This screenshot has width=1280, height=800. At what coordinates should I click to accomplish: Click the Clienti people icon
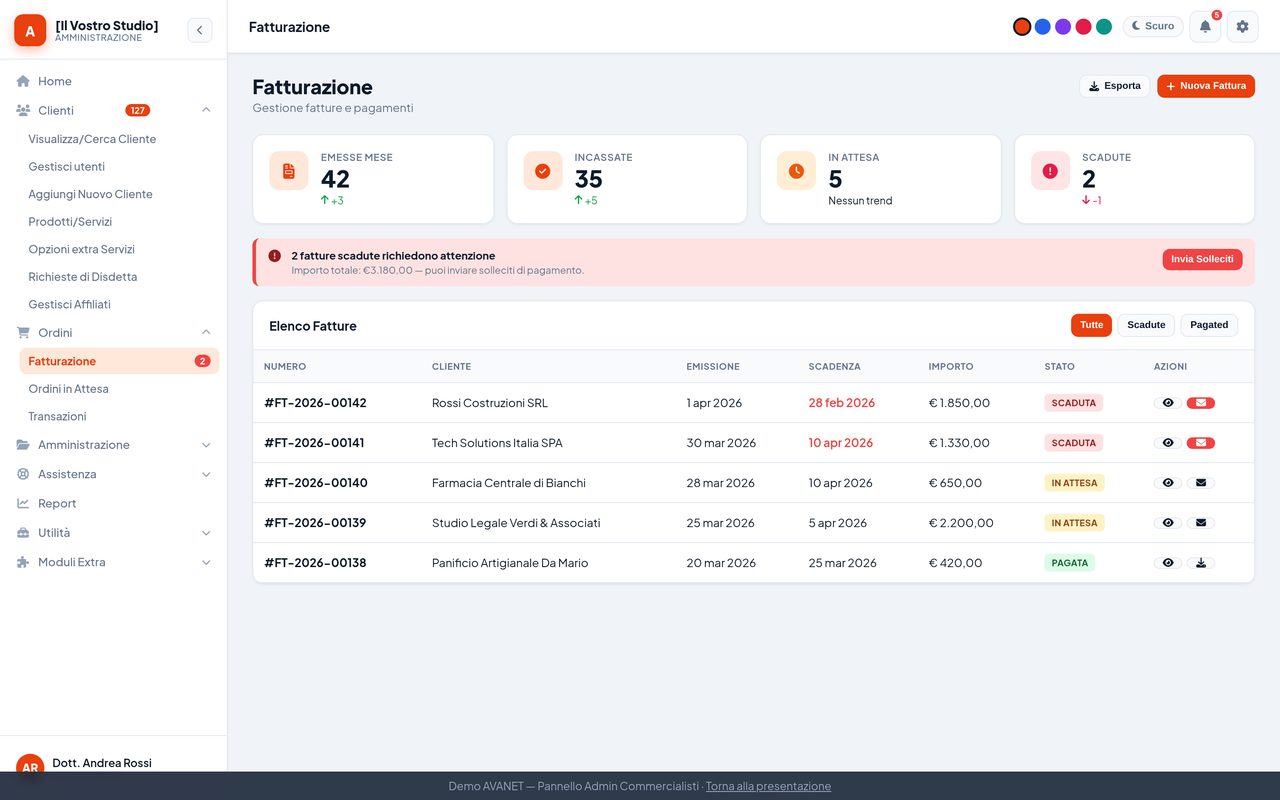(23, 110)
